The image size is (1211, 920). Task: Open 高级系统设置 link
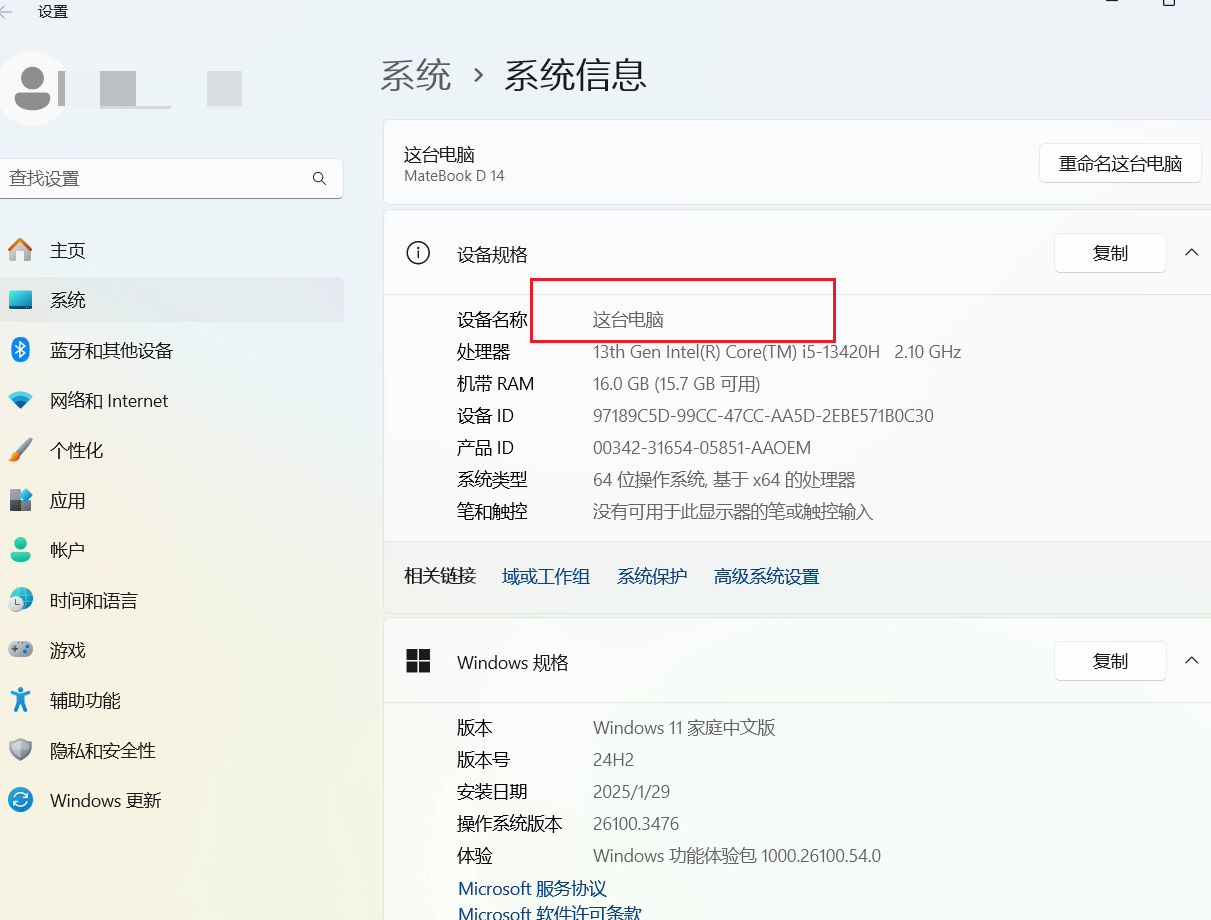click(x=766, y=576)
